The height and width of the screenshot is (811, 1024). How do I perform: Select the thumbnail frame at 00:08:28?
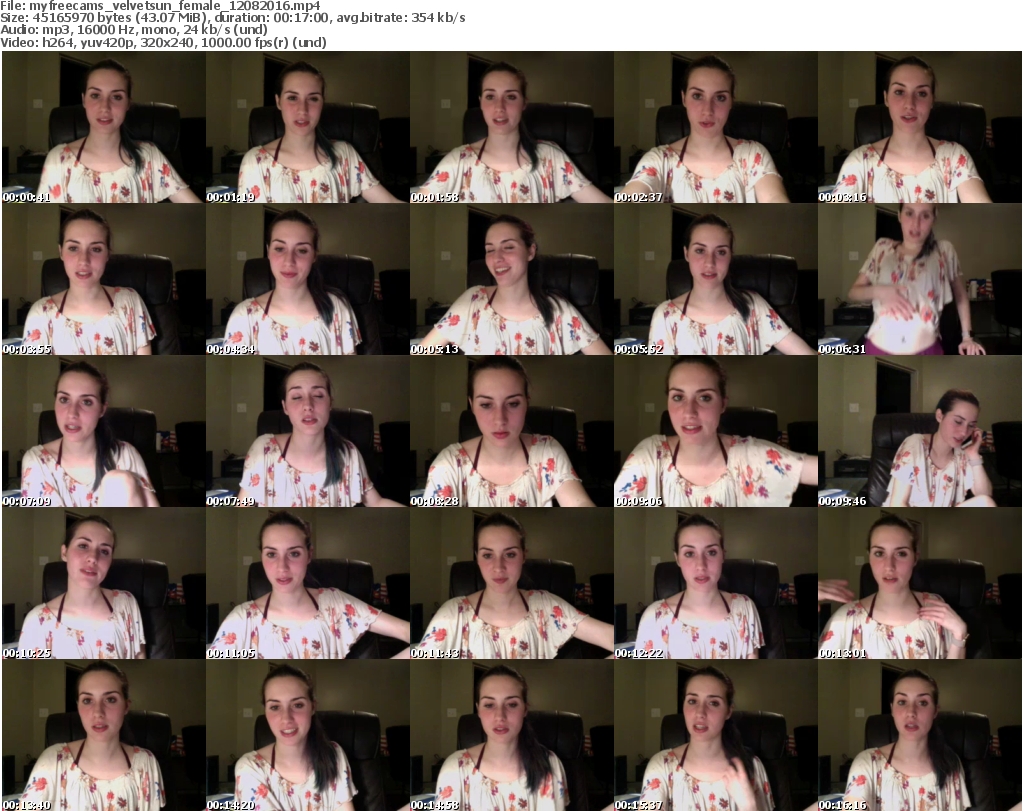[511, 431]
